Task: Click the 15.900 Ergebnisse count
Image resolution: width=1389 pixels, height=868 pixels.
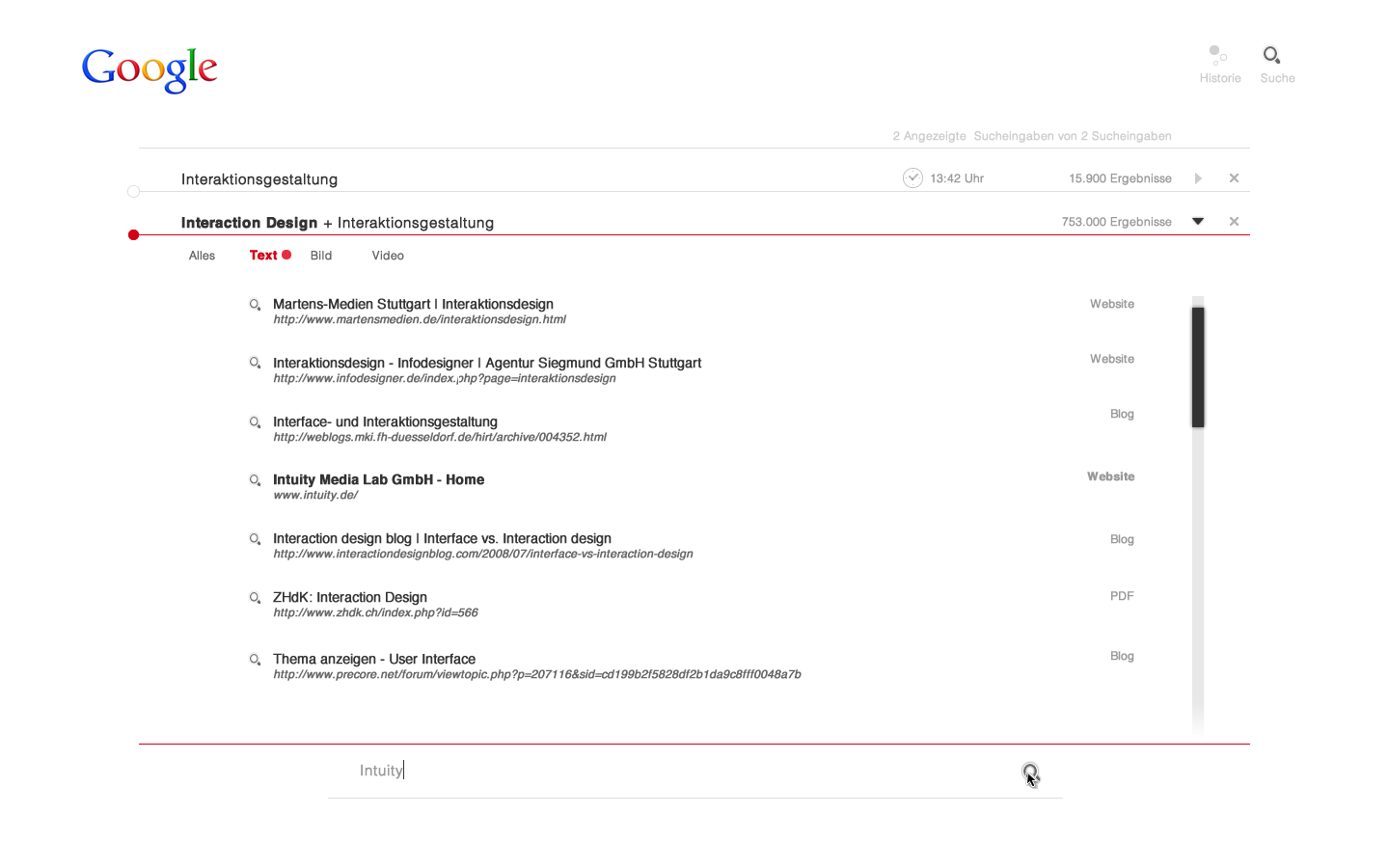Action: click(1120, 178)
